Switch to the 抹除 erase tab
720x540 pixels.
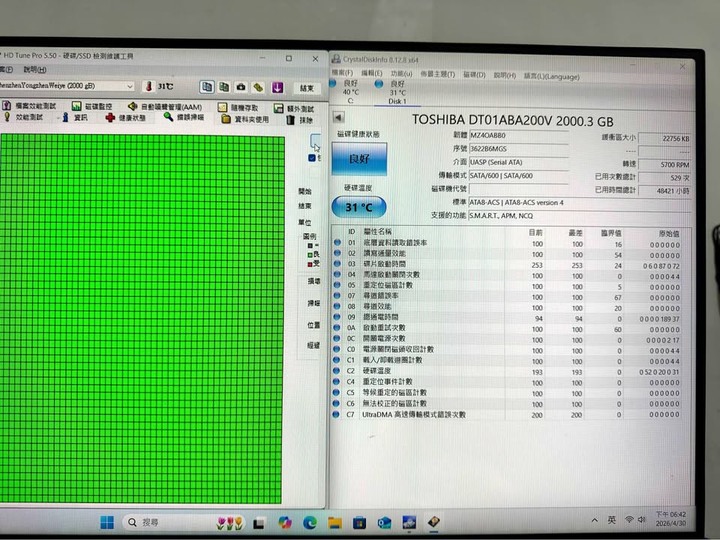300,120
